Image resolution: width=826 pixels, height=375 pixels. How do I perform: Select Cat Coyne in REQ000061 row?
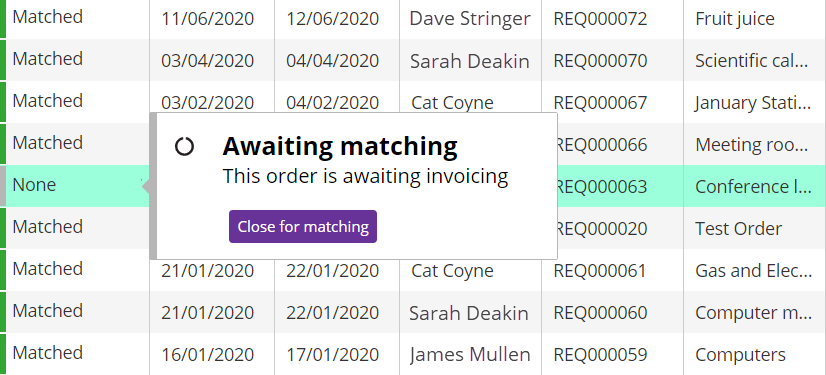(453, 271)
